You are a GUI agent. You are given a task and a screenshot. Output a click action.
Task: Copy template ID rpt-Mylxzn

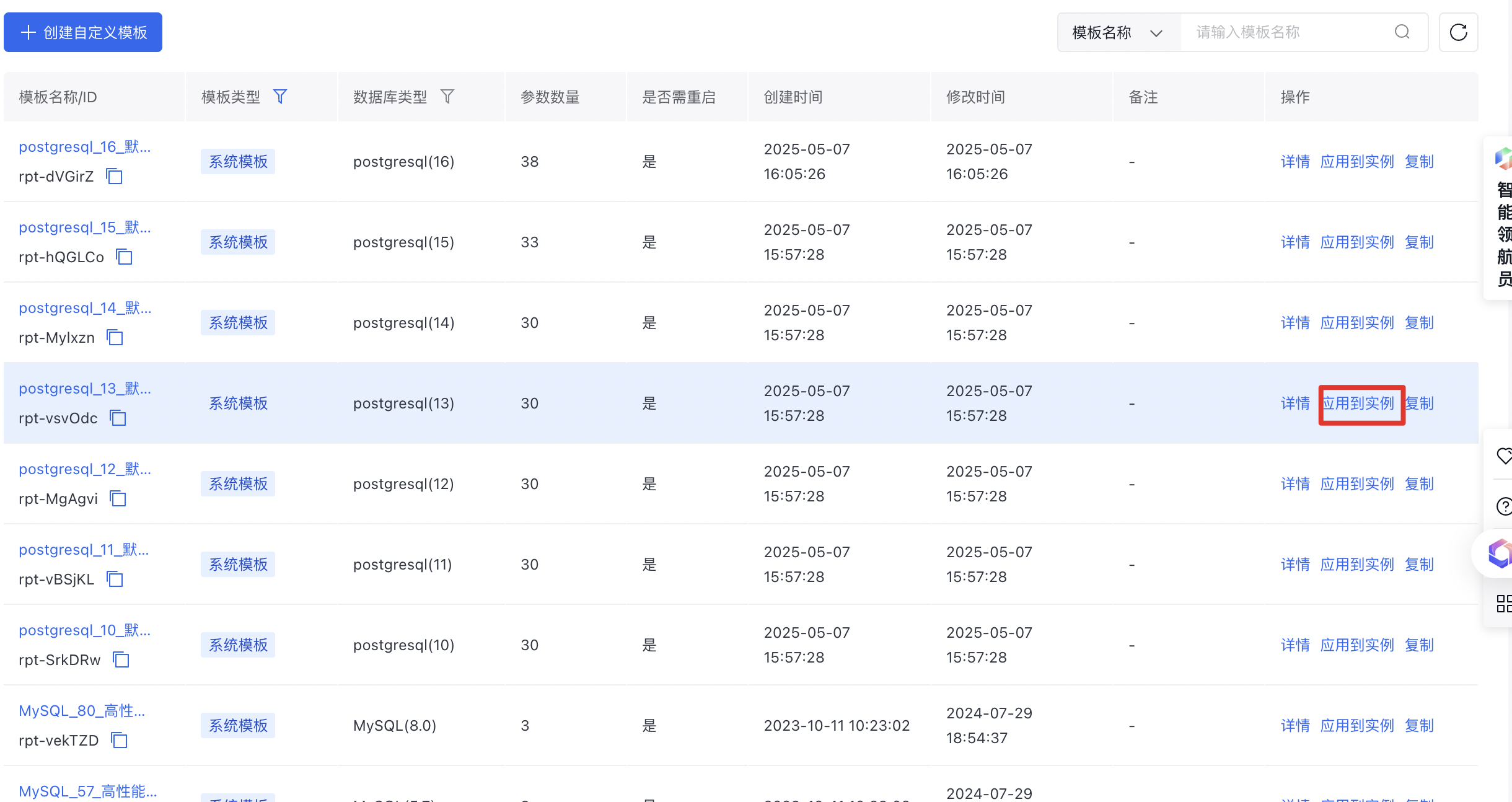click(115, 337)
